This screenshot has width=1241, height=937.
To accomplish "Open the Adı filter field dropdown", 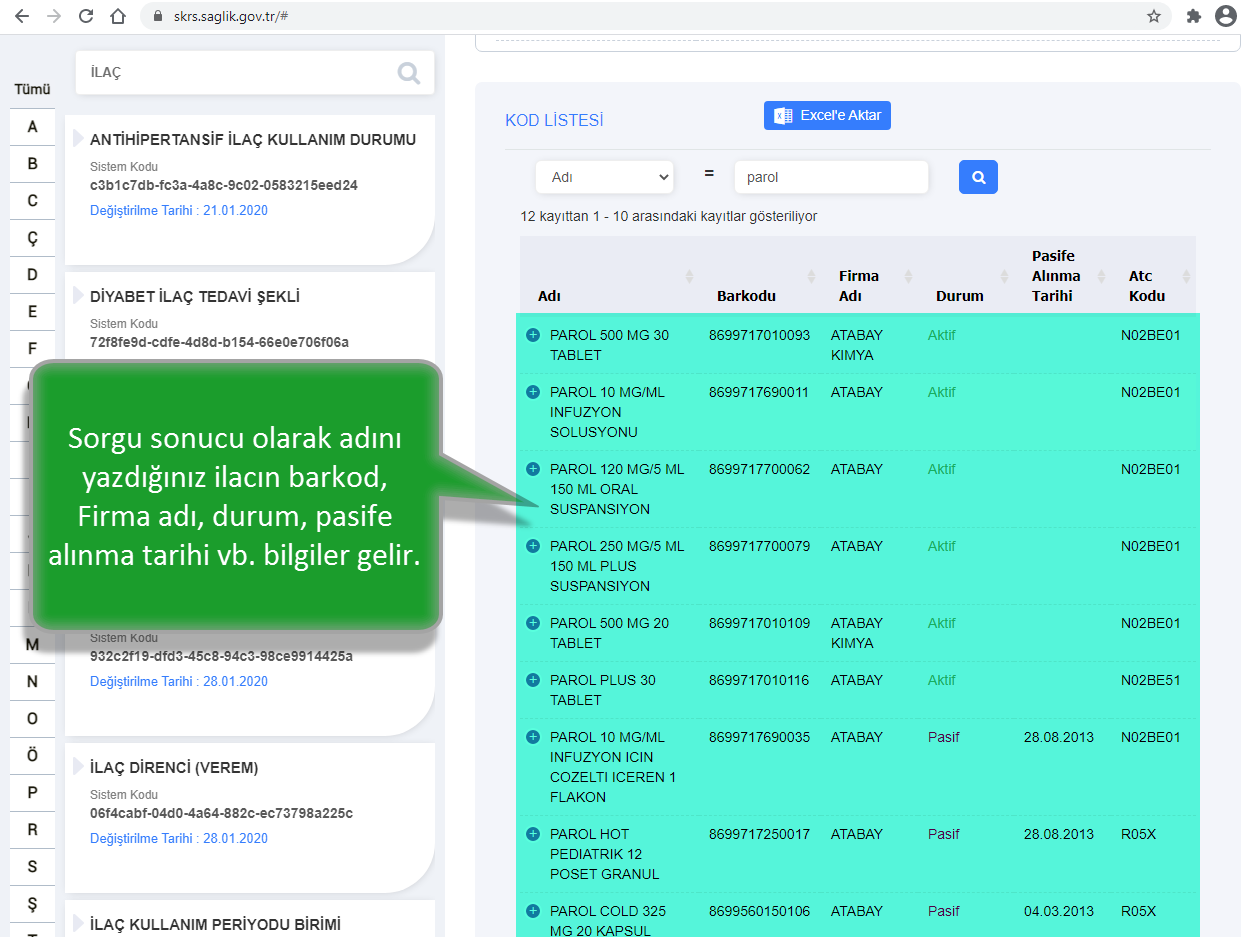I will [605, 177].
